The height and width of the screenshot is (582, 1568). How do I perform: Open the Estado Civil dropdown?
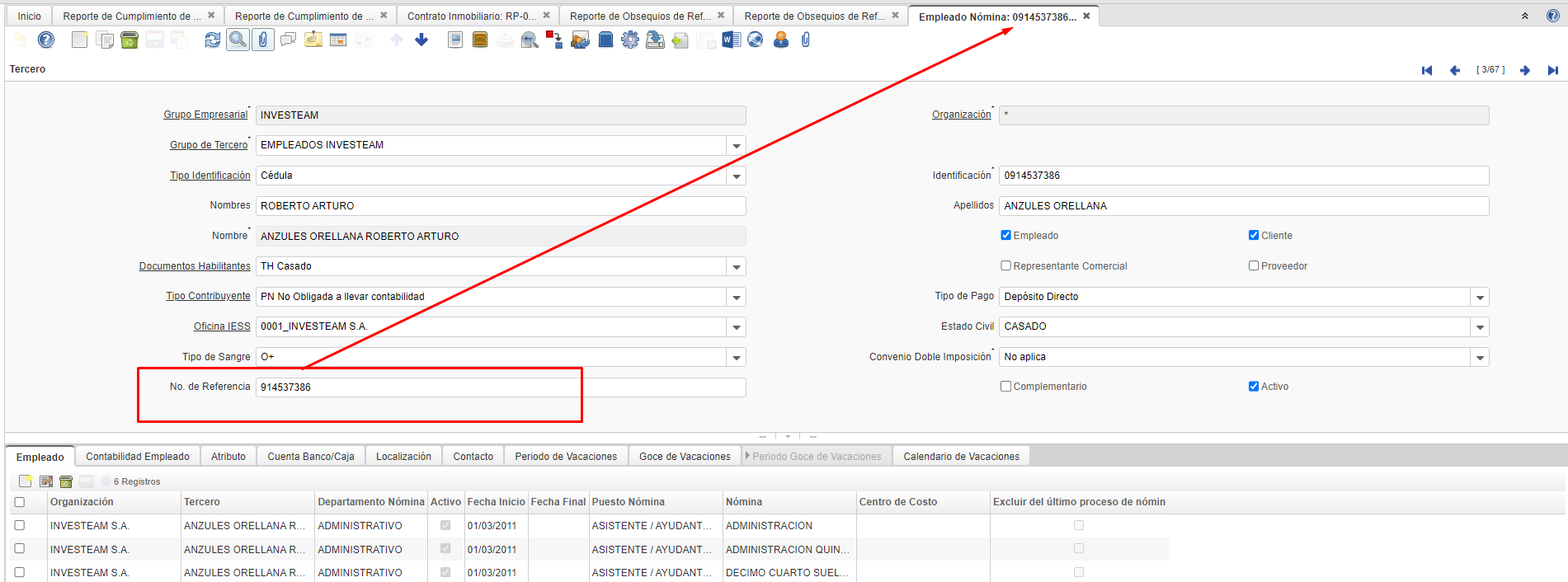[1480, 327]
